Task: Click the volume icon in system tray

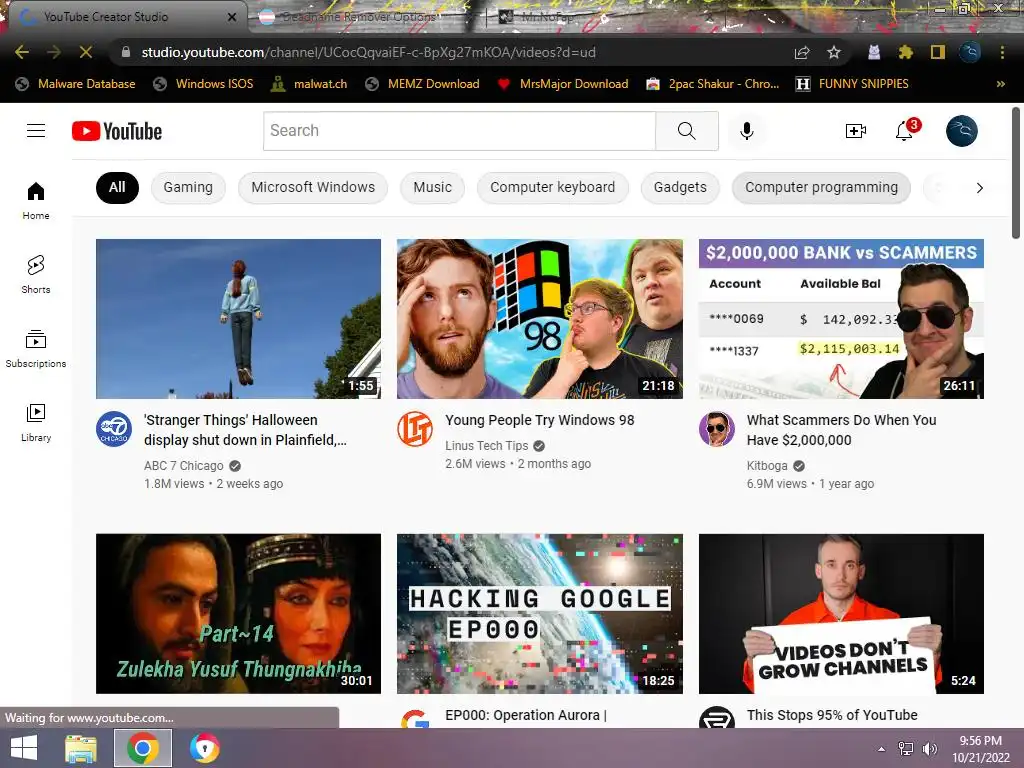Action: click(x=930, y=748)
